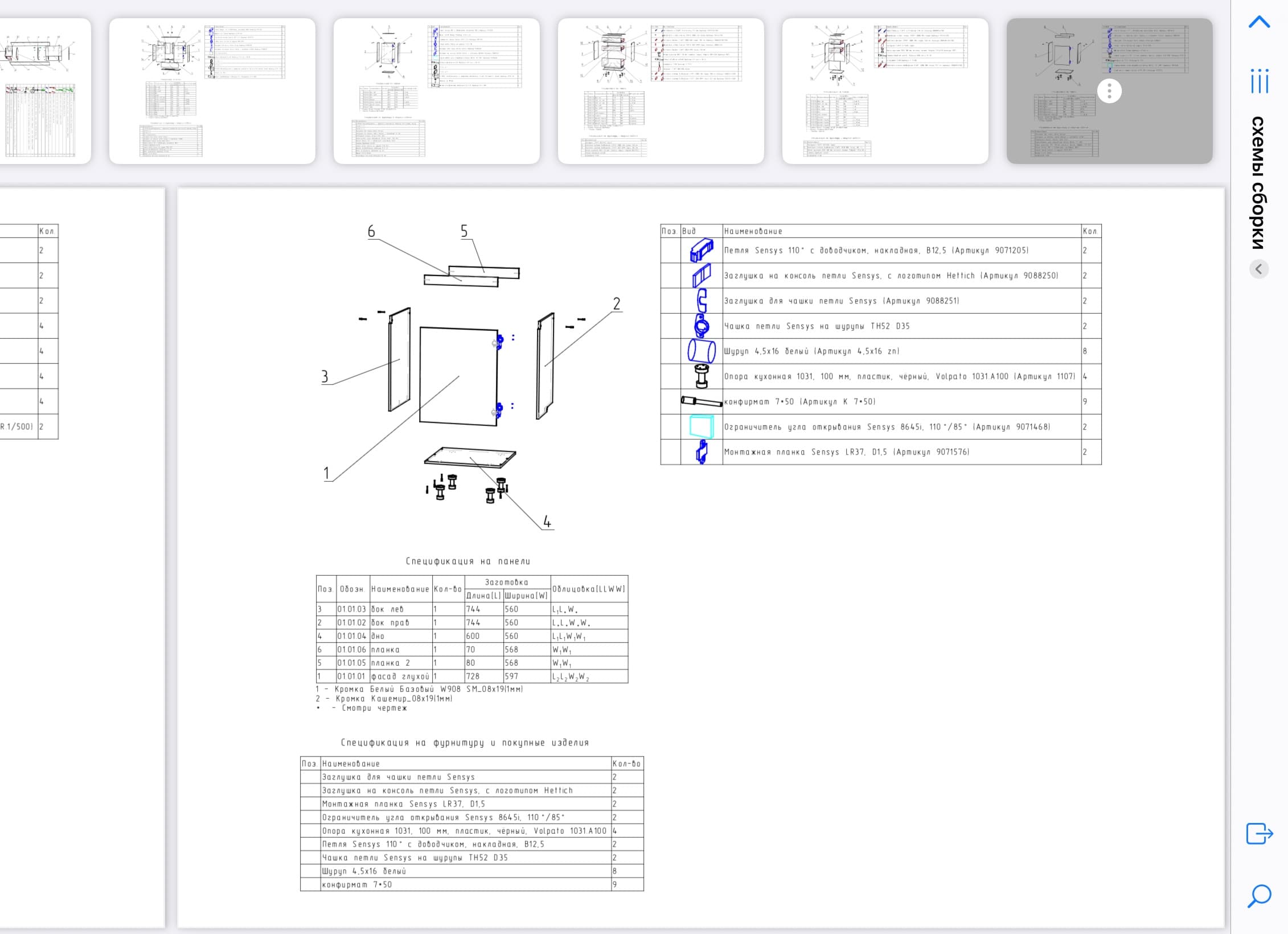Click callout number 4 in the exploded diagram
The width and height of the screenshot is (1288, 934).
click(547, 522)
